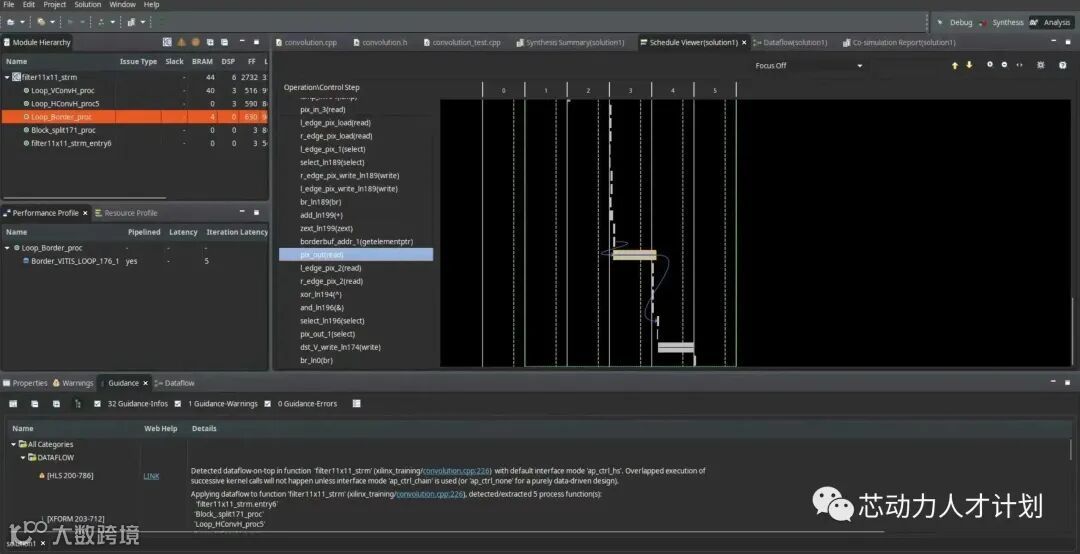Uncheck the 1 Guidance-Warnings checkbox
The image size is (1080, 554).
pyautogui.click(x=178, y=404)
